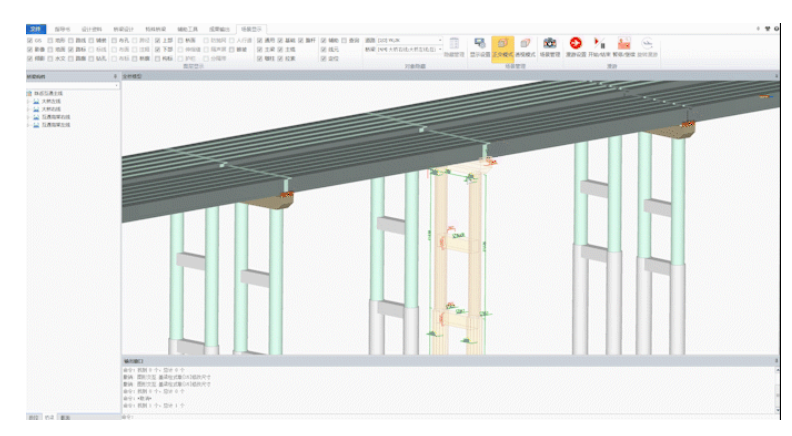Toggle the 基础 foundation checkbox

pos(280,40)
